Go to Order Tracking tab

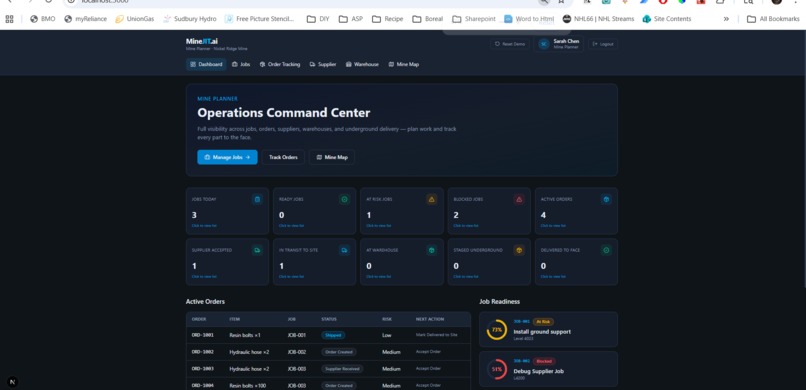pos(280,64)
